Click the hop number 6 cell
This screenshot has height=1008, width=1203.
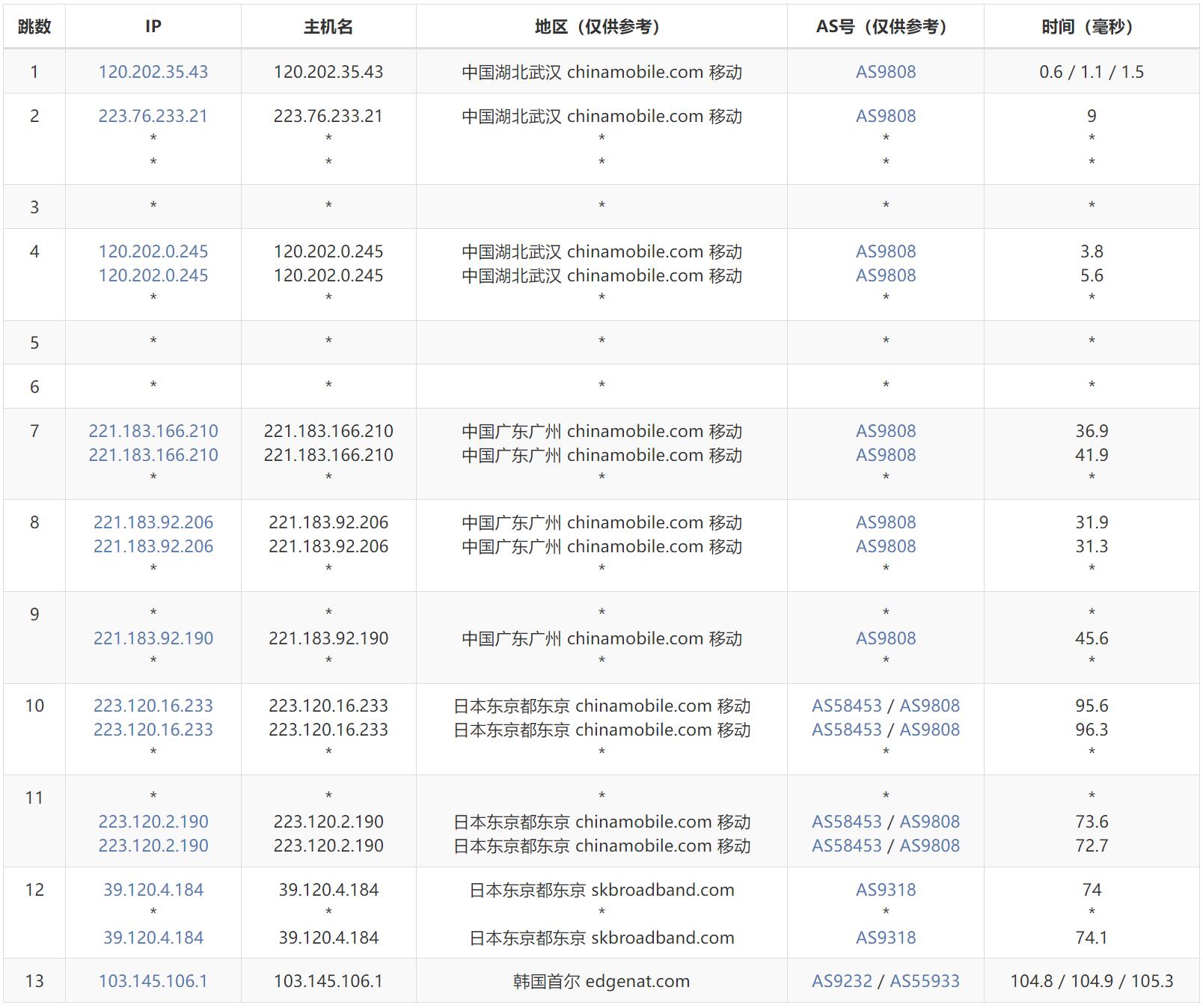coord(34,387)
